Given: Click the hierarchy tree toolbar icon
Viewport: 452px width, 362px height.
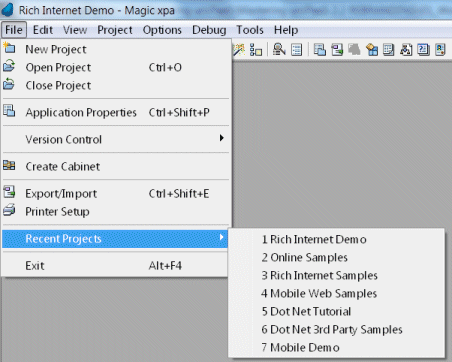Looking at the screenshot, I should pyautogui.click(x=256, y=50).
